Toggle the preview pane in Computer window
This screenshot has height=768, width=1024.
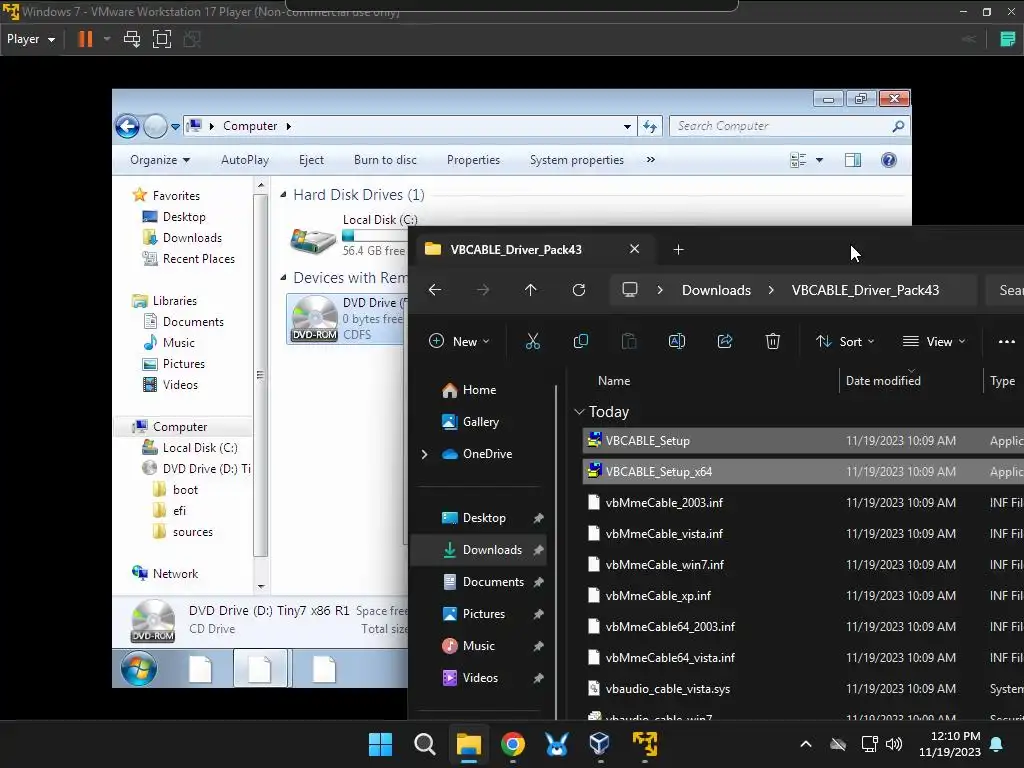pyautogui.click(x=853, y=160)
